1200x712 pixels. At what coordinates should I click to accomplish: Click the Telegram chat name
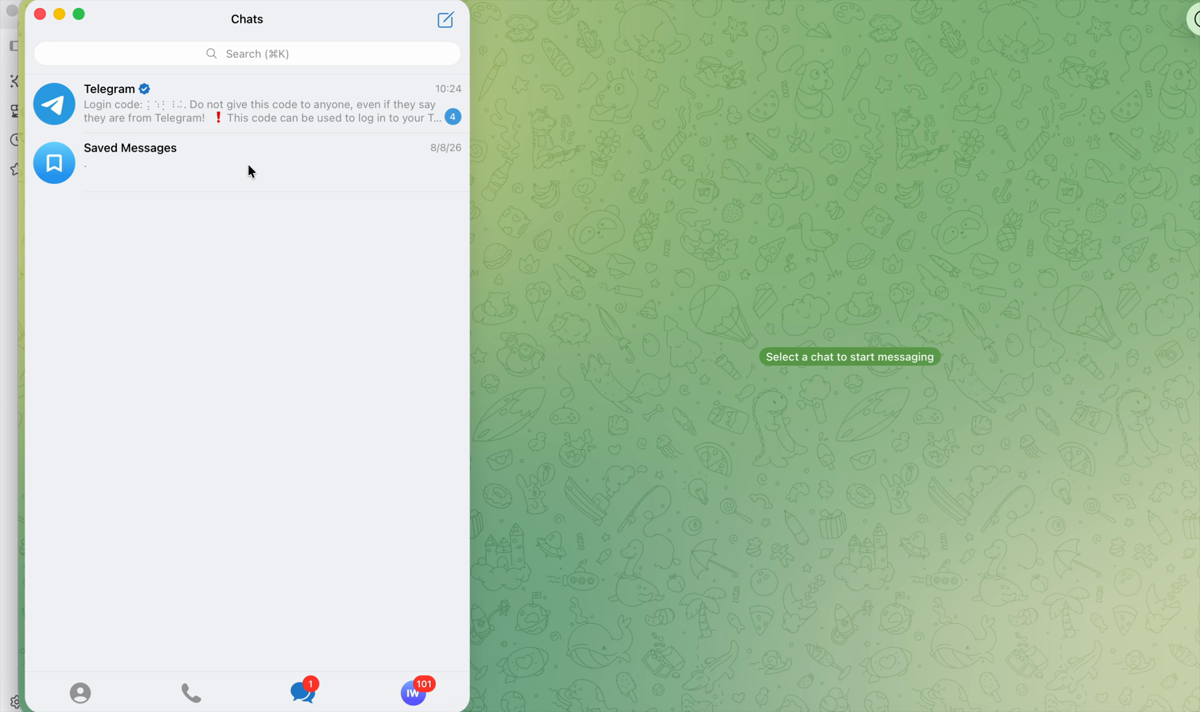(x=109, y=89)
